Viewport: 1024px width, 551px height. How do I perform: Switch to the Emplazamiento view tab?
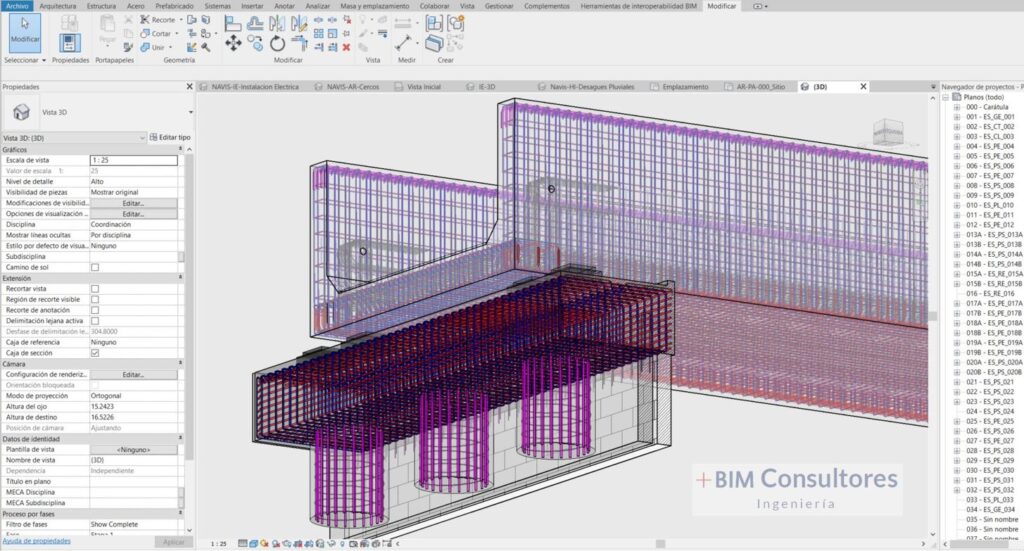point(685,87)
